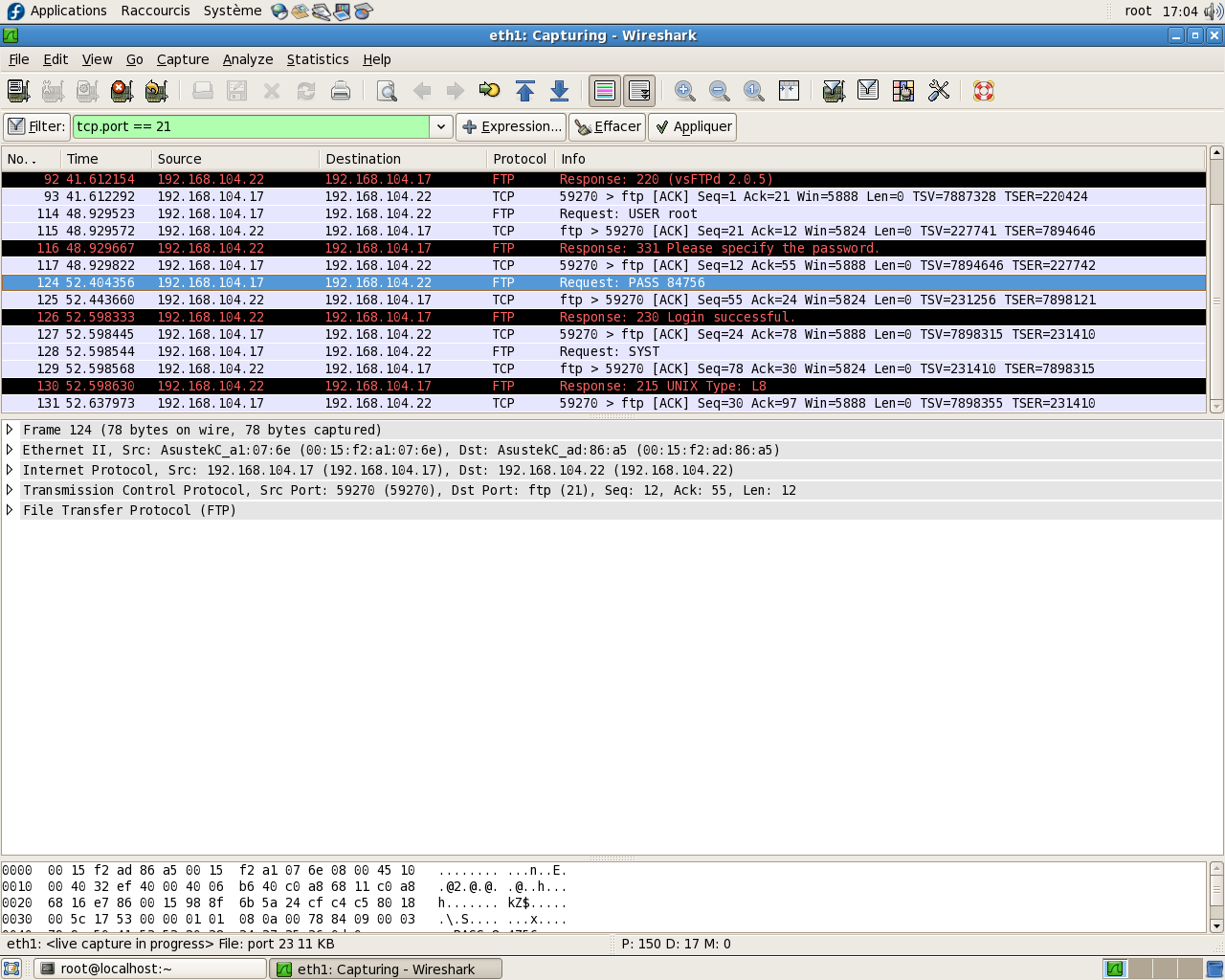Open the capture filters dialog icon
Image resolution: width=1225 pixels, height=980 pixels.
pyautogui.click(x=835, y=91)
